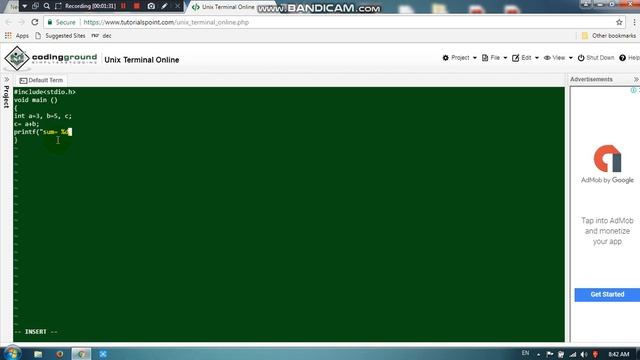Open the Other bookmarks folder
The width and height of the screenshot is (640, 360).
(609, 36)
